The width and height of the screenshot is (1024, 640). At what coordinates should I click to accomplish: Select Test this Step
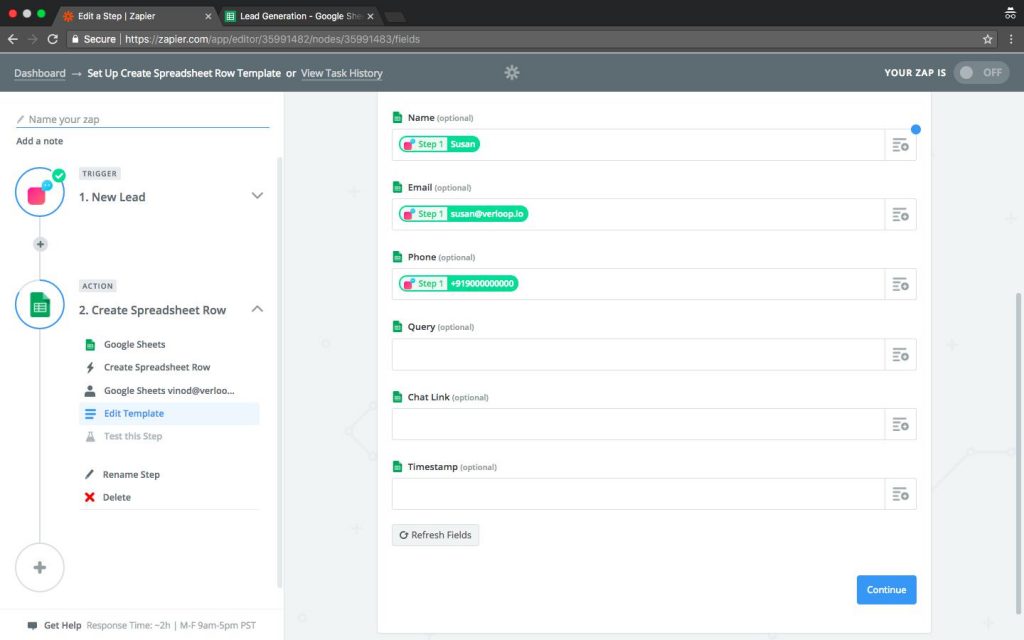tap(168, 436)
